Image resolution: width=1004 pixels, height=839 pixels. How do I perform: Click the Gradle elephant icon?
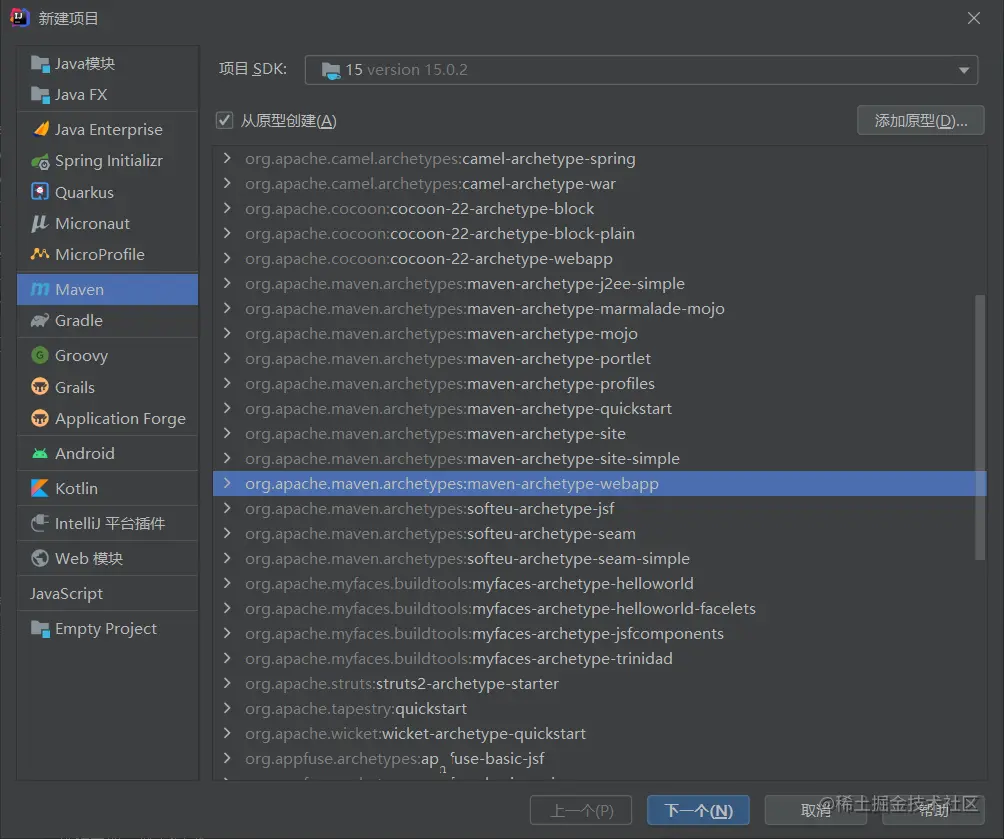[40, 320]
